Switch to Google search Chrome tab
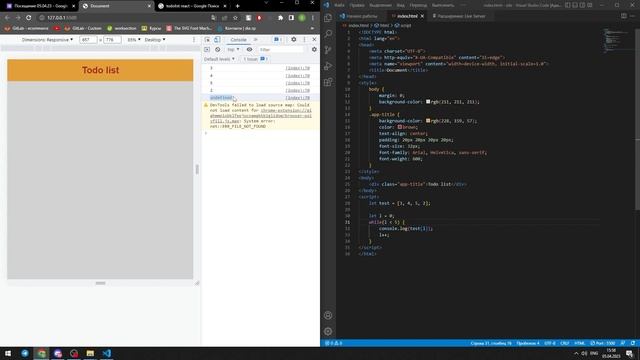 point(193,6)
